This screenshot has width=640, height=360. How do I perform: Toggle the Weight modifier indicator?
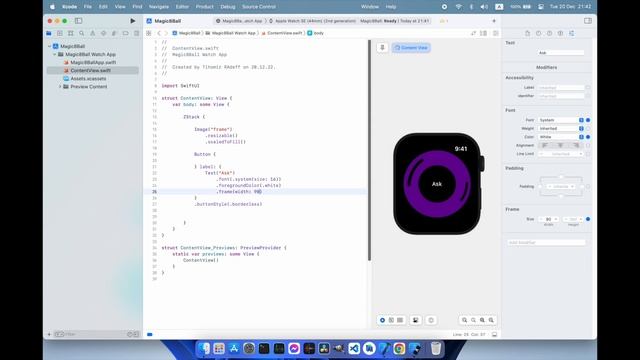click(588, 129)
